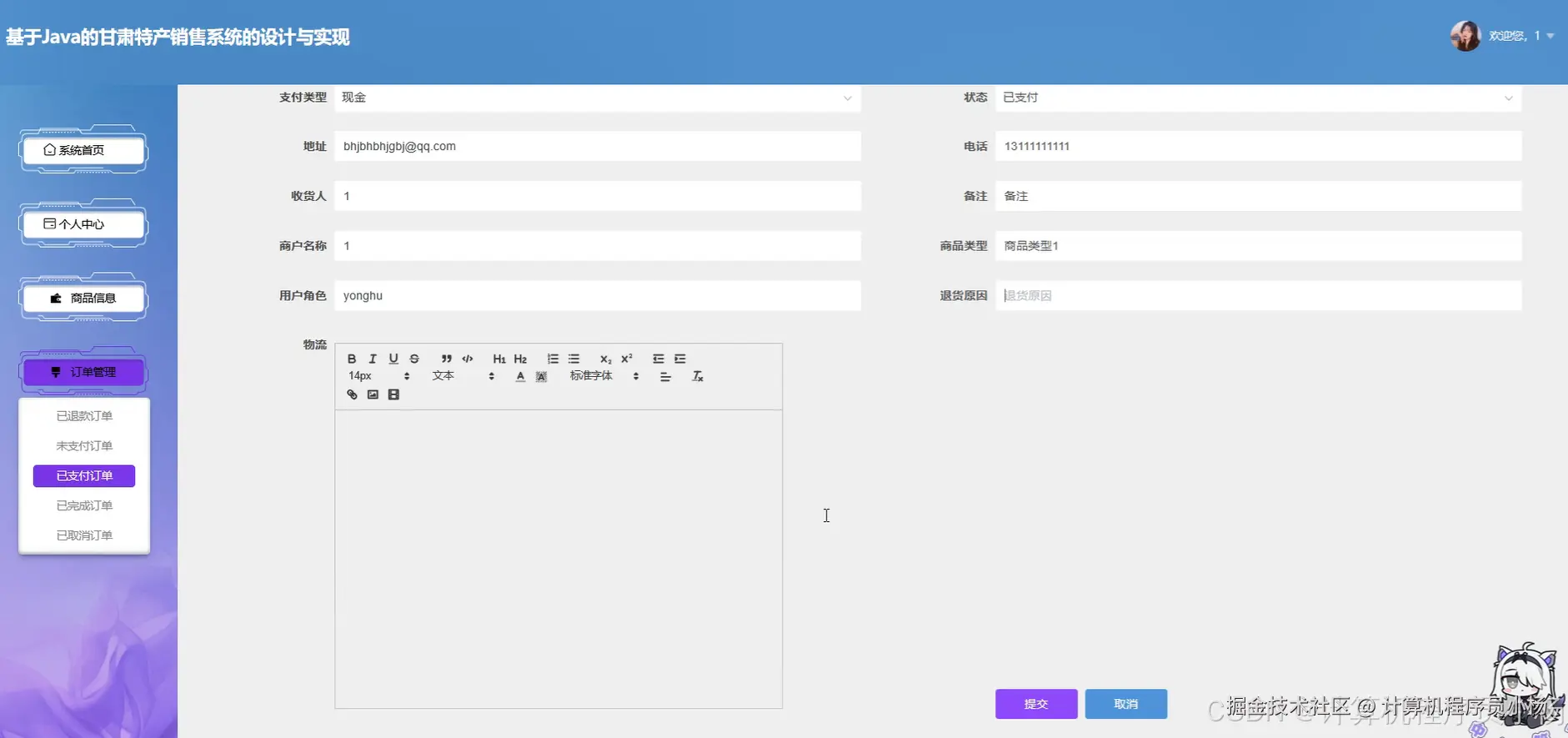Create a bulleted list
The height and width of the screenshot is (738, 1568).
(x=574, y=359)
